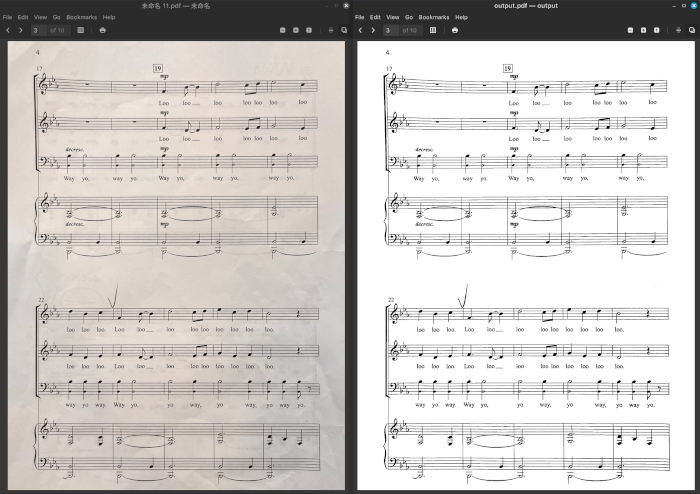Go to previous page in left 未命名 11.pdf window
This screenshot has width=700, height=494.
(8, 30)
